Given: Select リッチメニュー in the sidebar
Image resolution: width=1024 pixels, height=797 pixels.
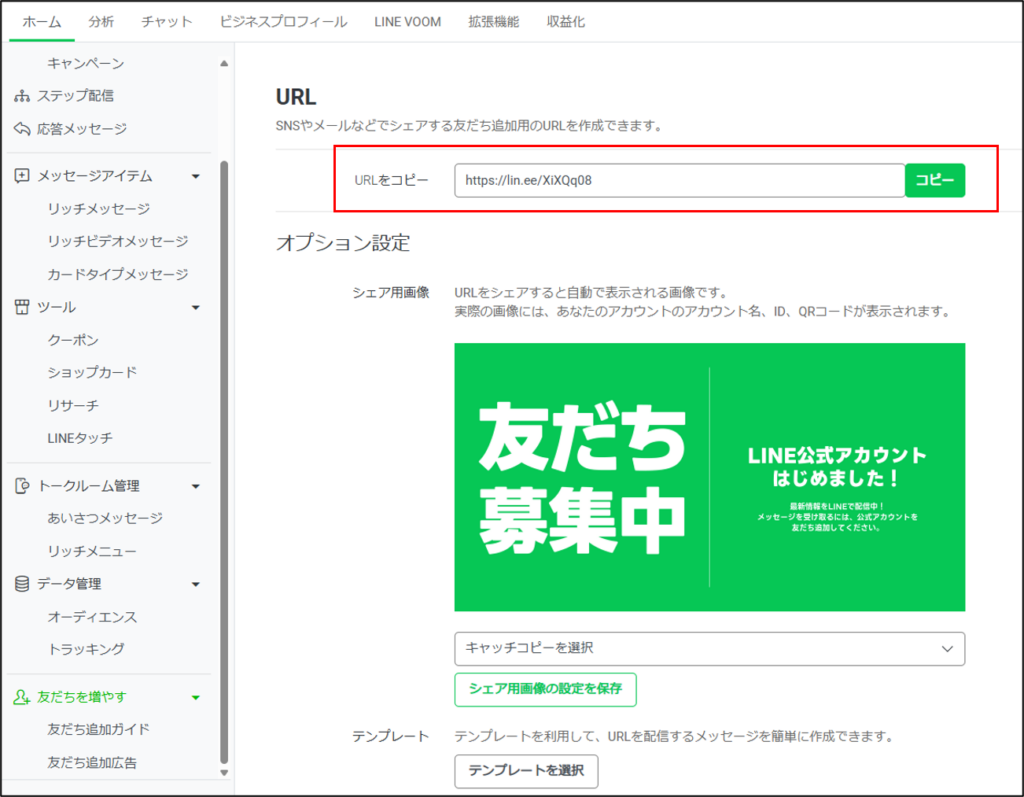Looking at the screenshot, I should 92,551.
